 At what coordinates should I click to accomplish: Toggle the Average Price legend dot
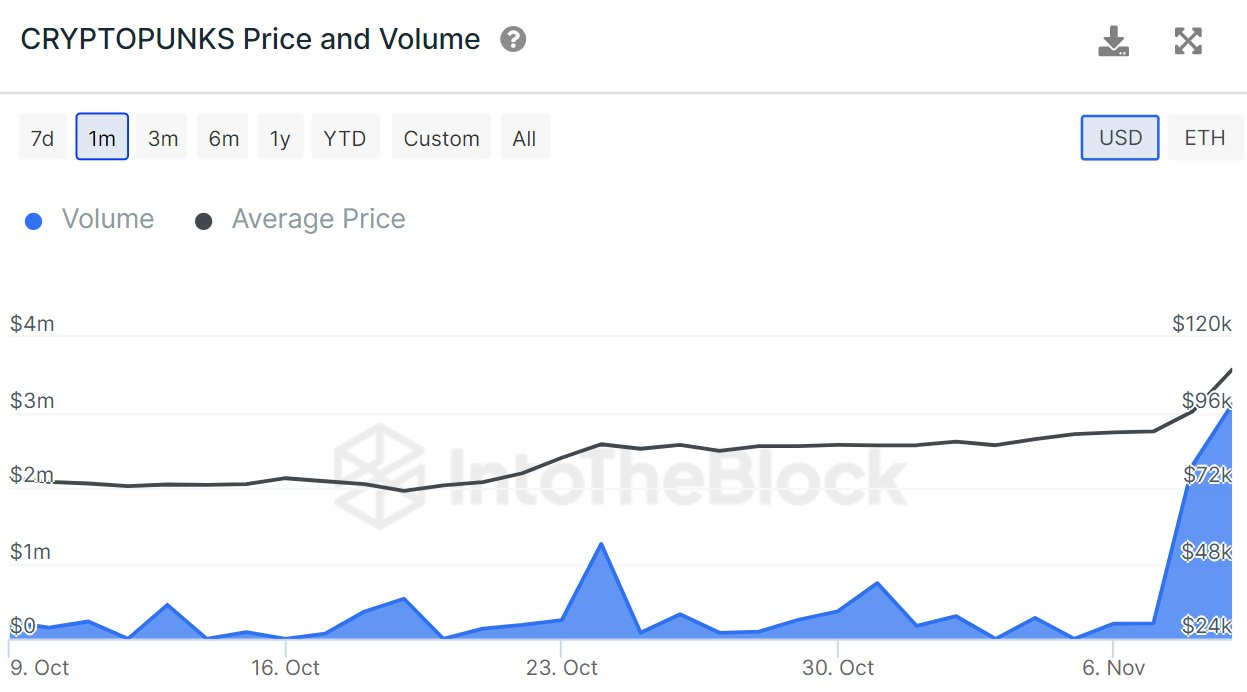point(204,221)
